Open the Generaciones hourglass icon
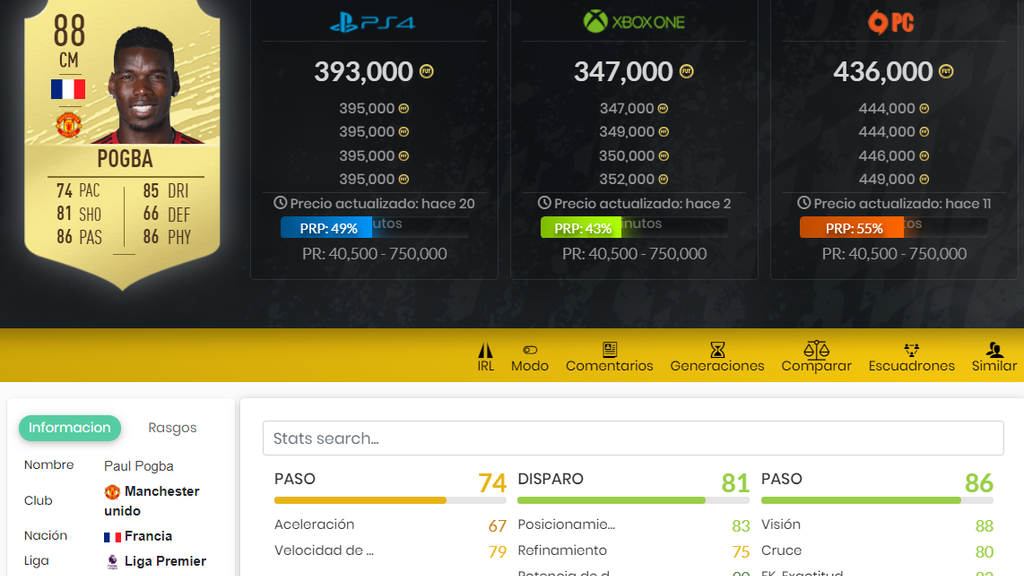 [717, 349]
